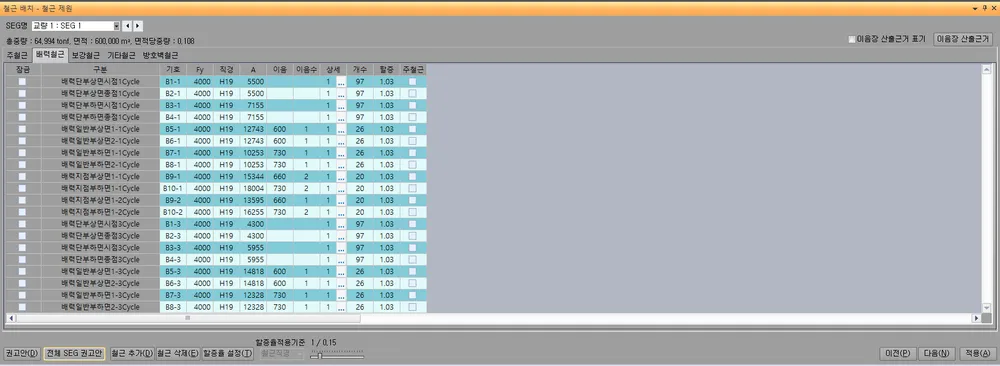The image size is (1000, 366).
Task: Open detail '...' button in B7-3 row
Action: point(341,296)
